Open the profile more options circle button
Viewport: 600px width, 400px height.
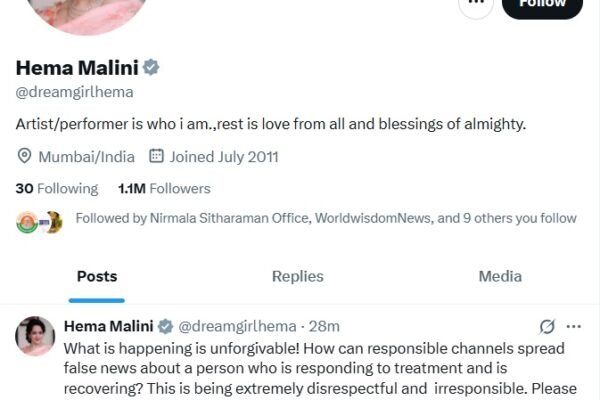[x=475, y=4]
